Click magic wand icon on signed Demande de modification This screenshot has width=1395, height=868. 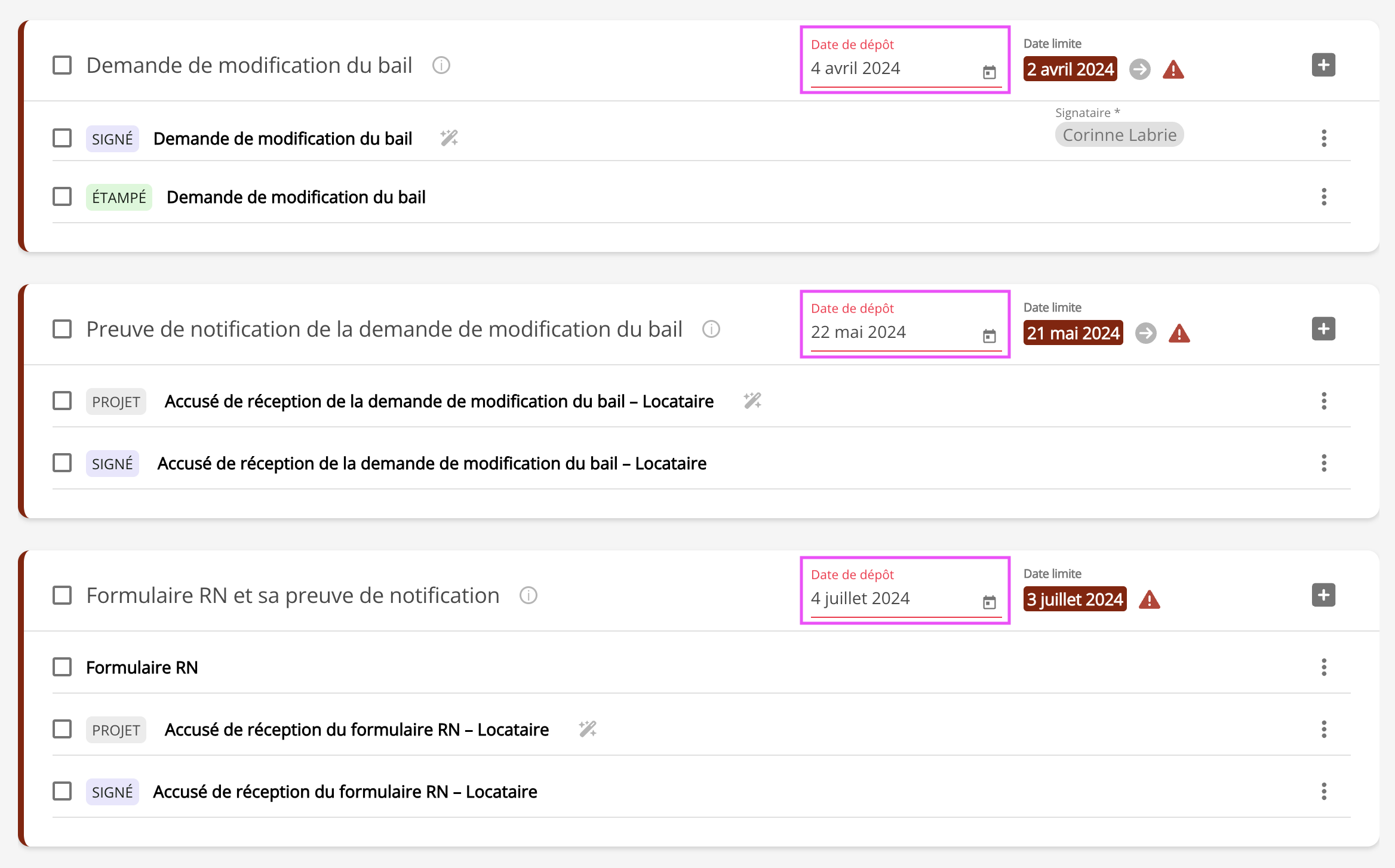(x=449, y=138)
